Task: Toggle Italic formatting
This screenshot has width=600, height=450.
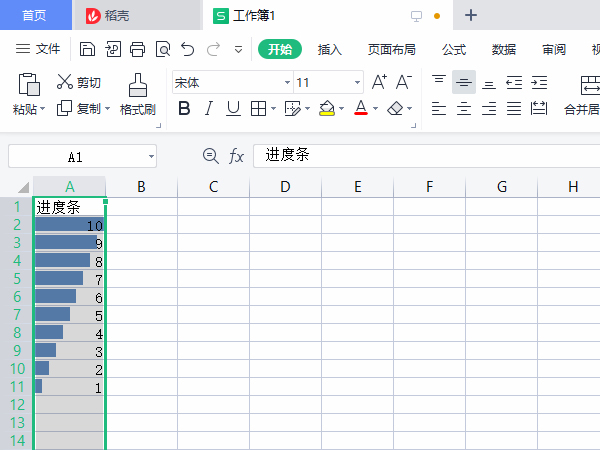Action: pos(209,108)
